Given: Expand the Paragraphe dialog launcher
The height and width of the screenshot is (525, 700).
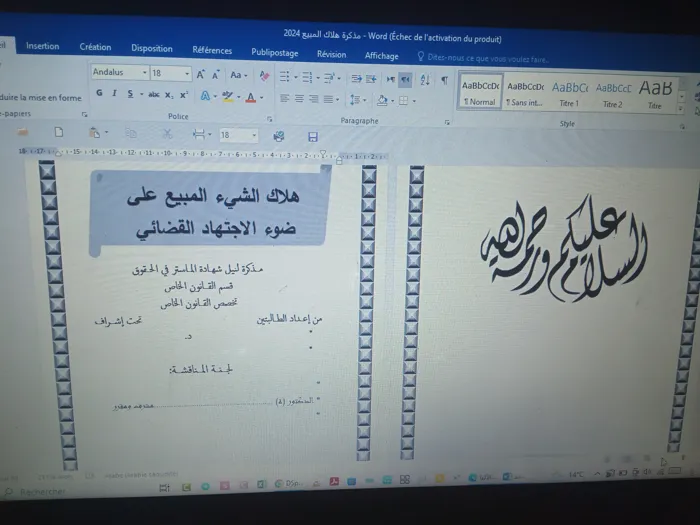Looking at the screenshot, I should [x=447, y=122].
